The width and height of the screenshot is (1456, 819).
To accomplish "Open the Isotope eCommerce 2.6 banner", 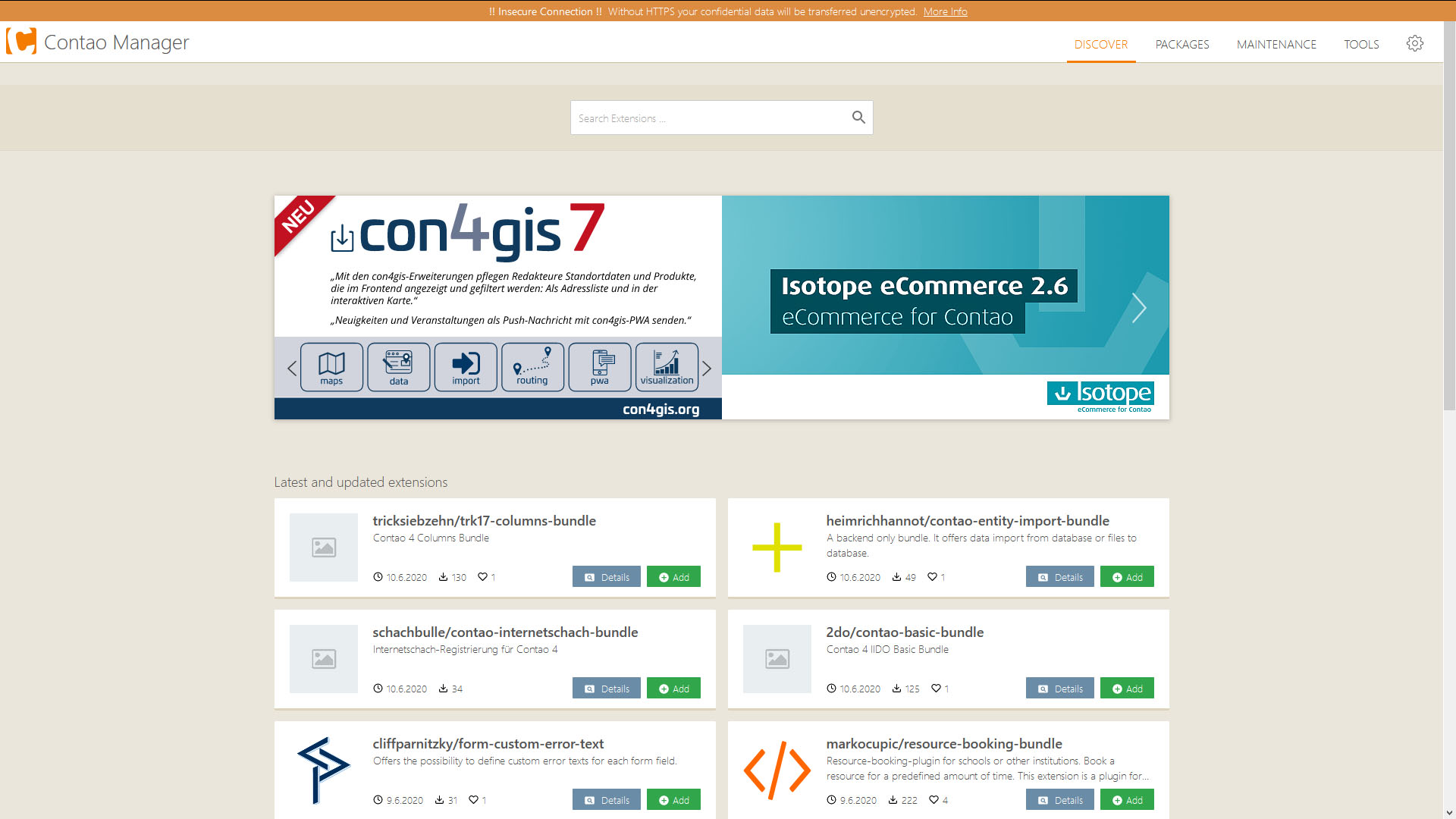I will [x=946, y=307].
